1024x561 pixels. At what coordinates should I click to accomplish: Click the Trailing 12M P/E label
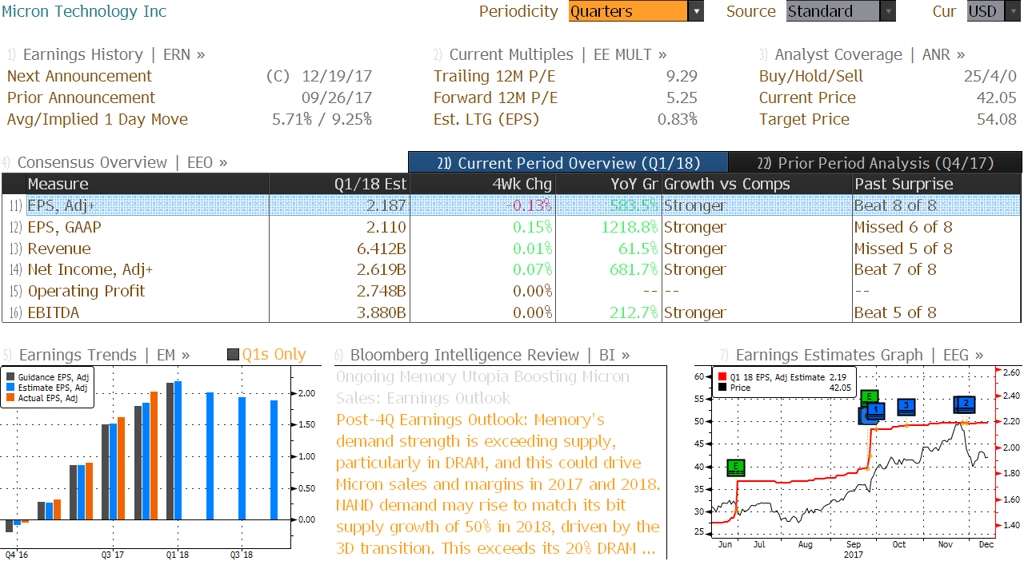(494, 76)
